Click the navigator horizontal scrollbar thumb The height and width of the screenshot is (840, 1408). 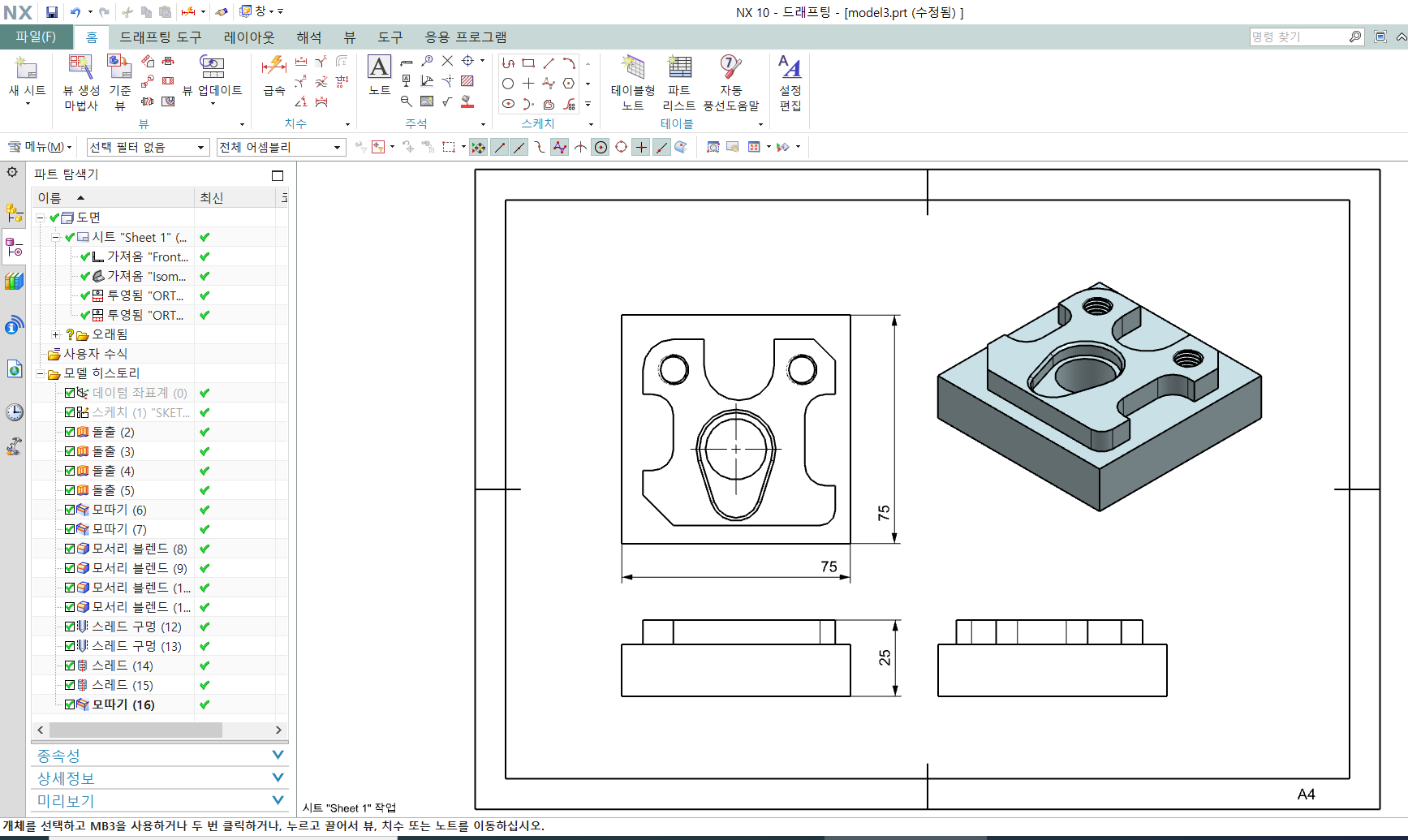pos(136,730)
